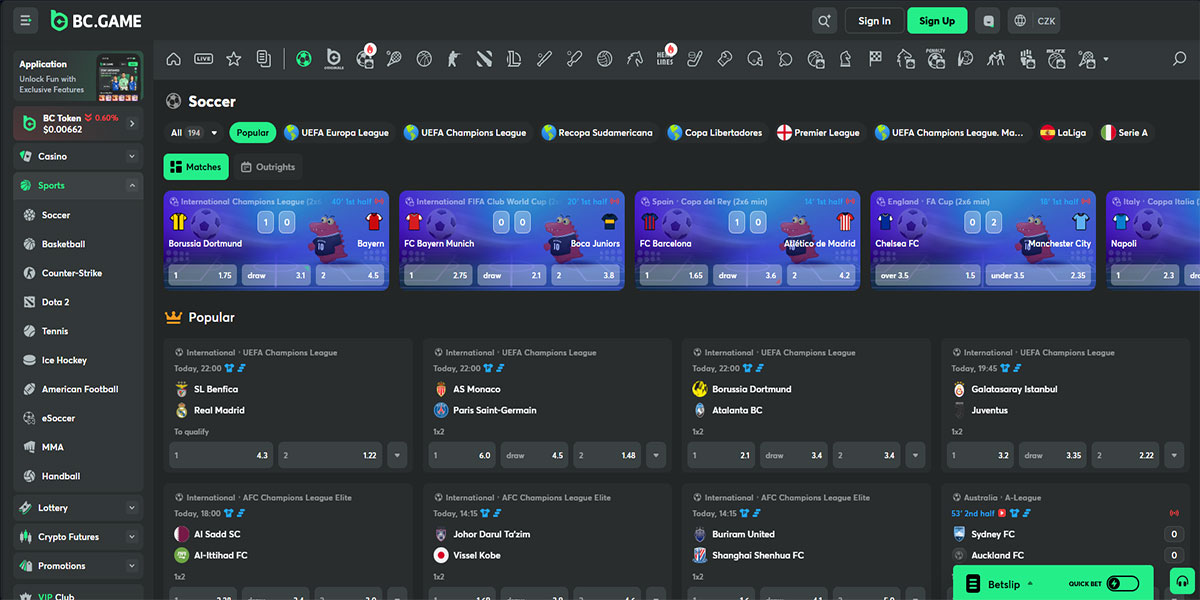This screenshot has width=1200, height=600.
Task: Click the search magnifier in sports bar
Action: click(x=1179, y=59)
